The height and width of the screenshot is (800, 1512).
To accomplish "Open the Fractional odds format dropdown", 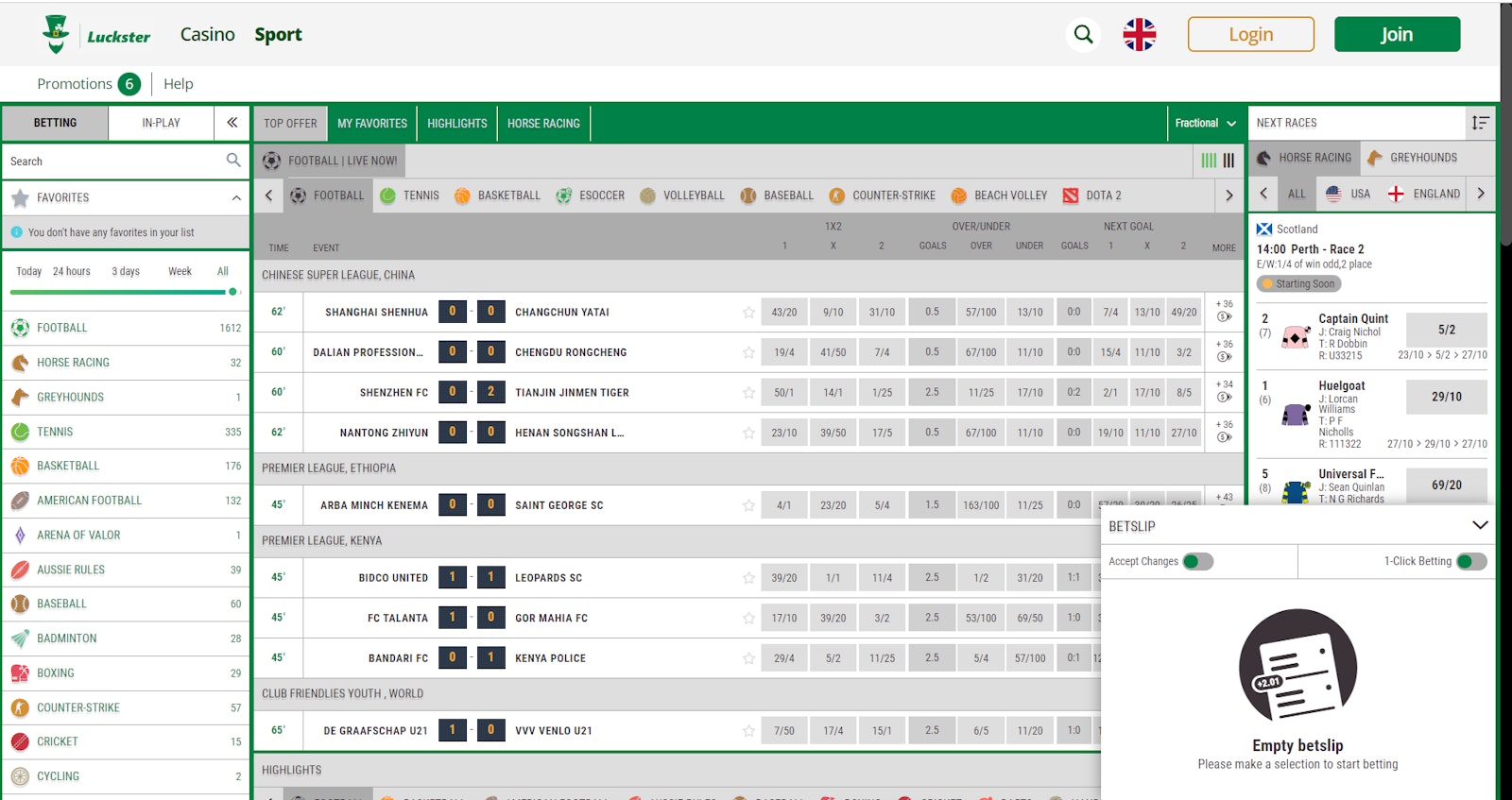I will (1205, 124).
